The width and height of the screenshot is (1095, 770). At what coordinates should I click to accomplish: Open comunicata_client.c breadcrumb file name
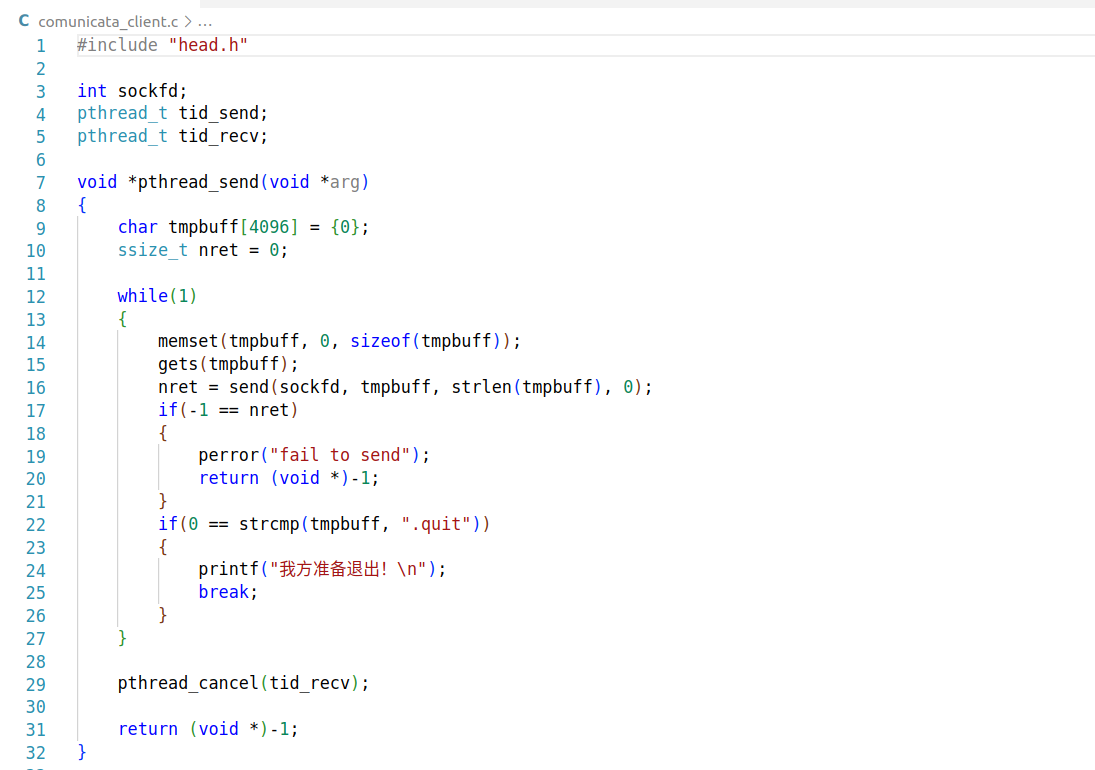[x=108, y=22]
